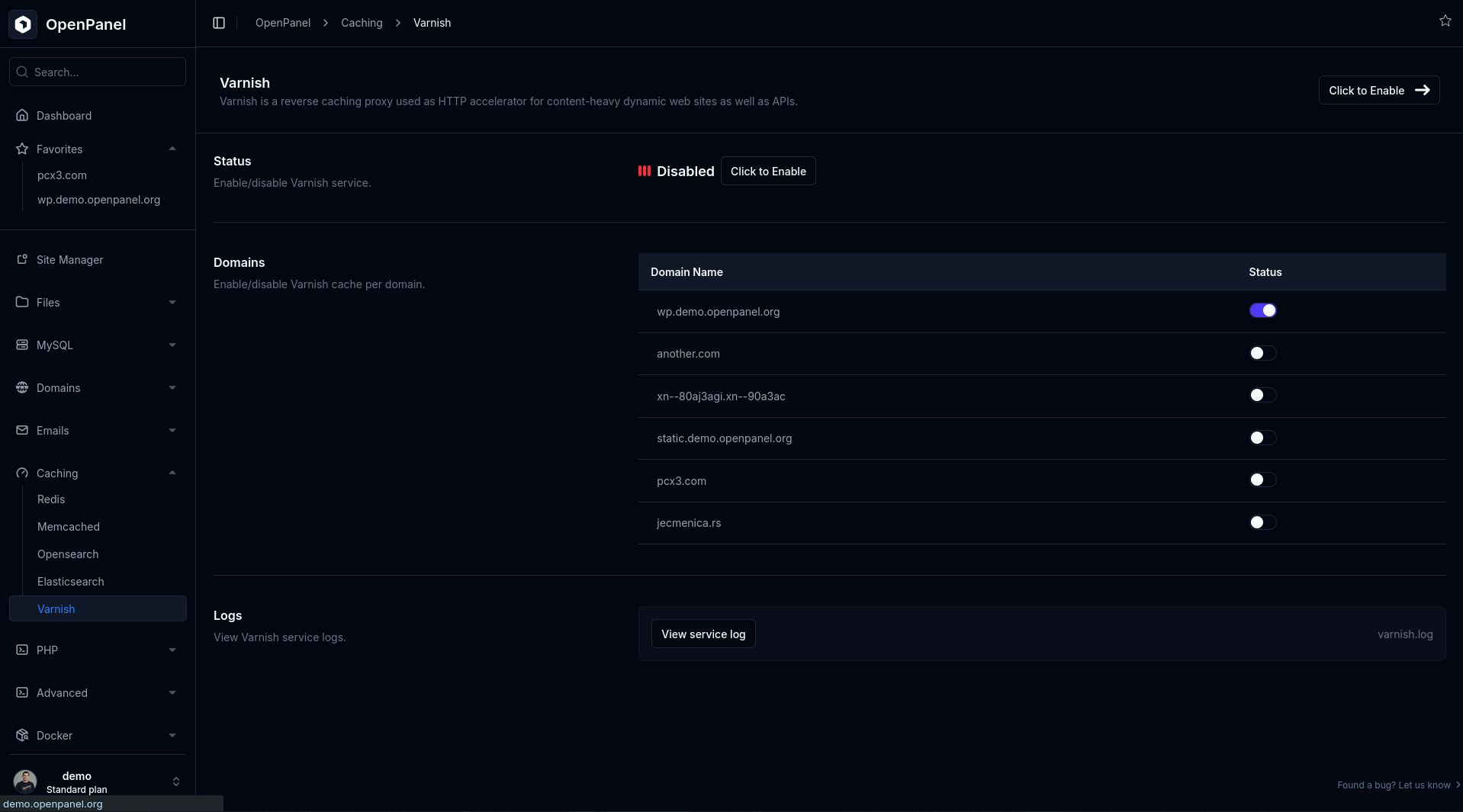Click the varnish.log filename label
The image size is (1463, 812).
point(1405,634)
